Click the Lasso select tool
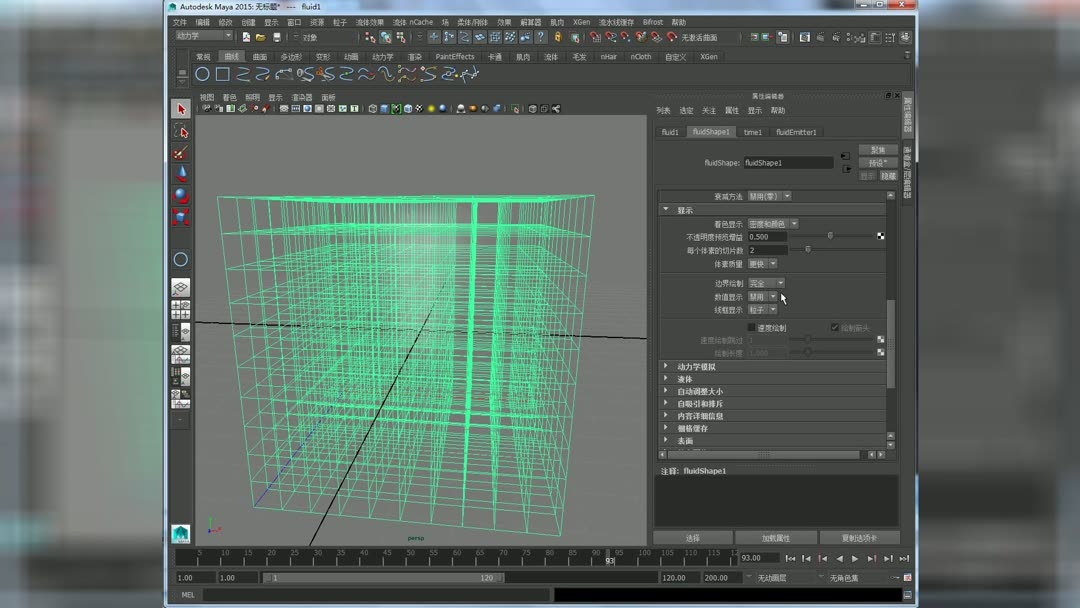Screen dimensions: 1080x608 pos(181,131)
